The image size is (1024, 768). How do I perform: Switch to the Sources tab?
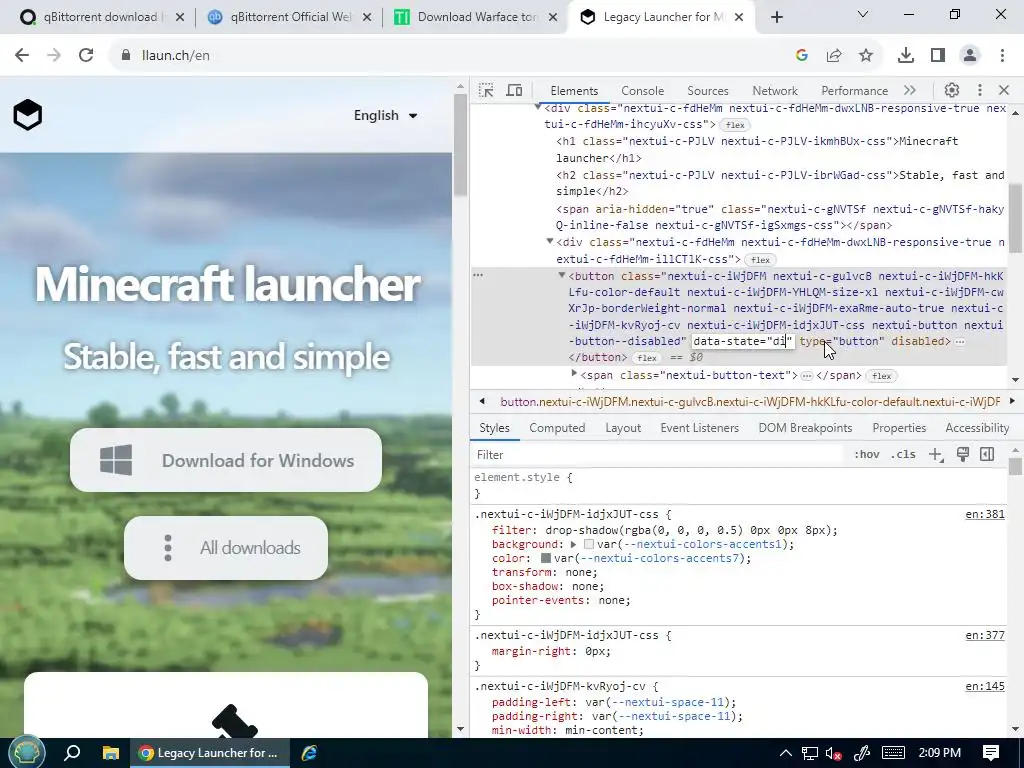707,91
